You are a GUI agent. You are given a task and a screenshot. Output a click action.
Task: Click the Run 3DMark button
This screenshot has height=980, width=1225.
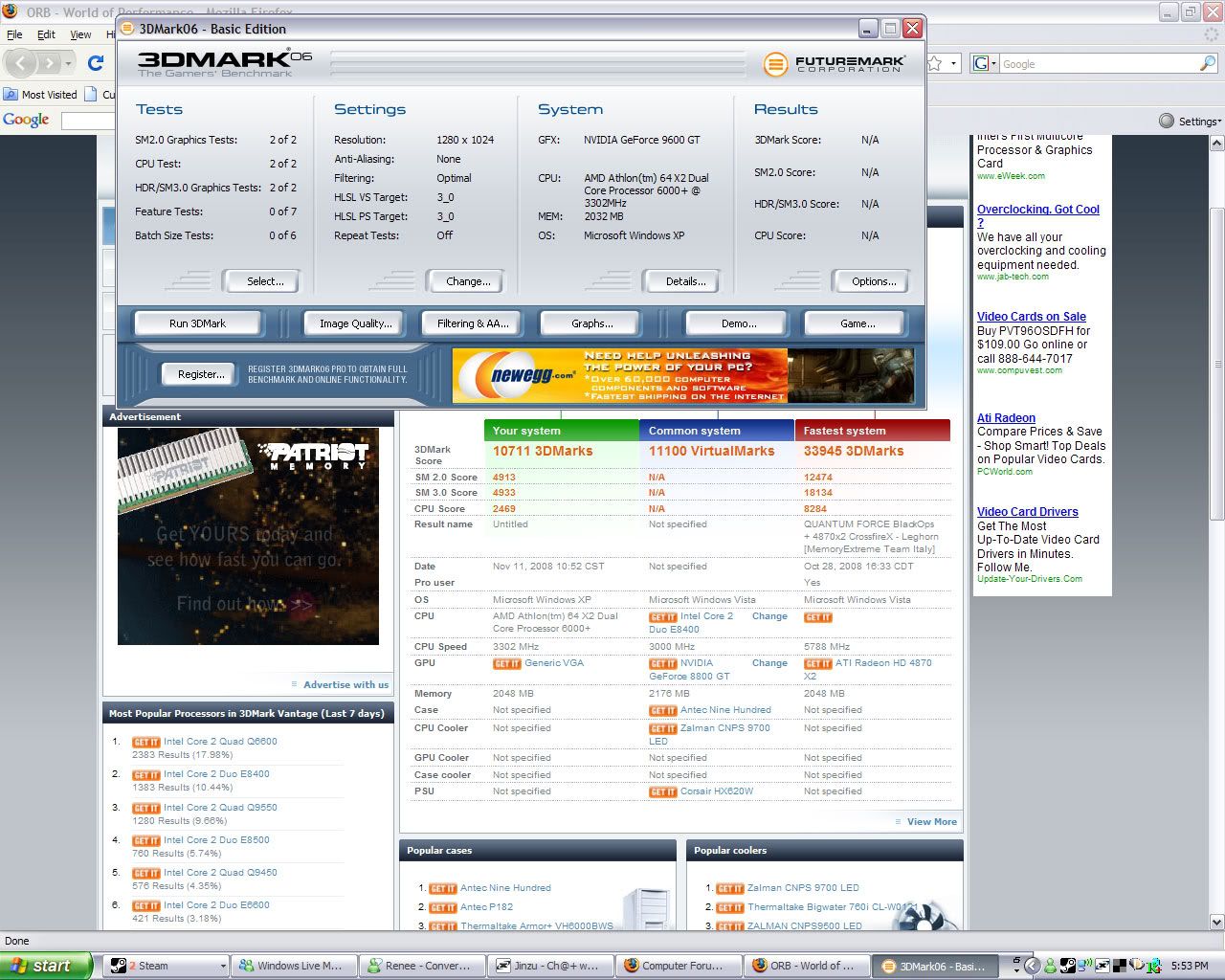(x=197, y=323)
